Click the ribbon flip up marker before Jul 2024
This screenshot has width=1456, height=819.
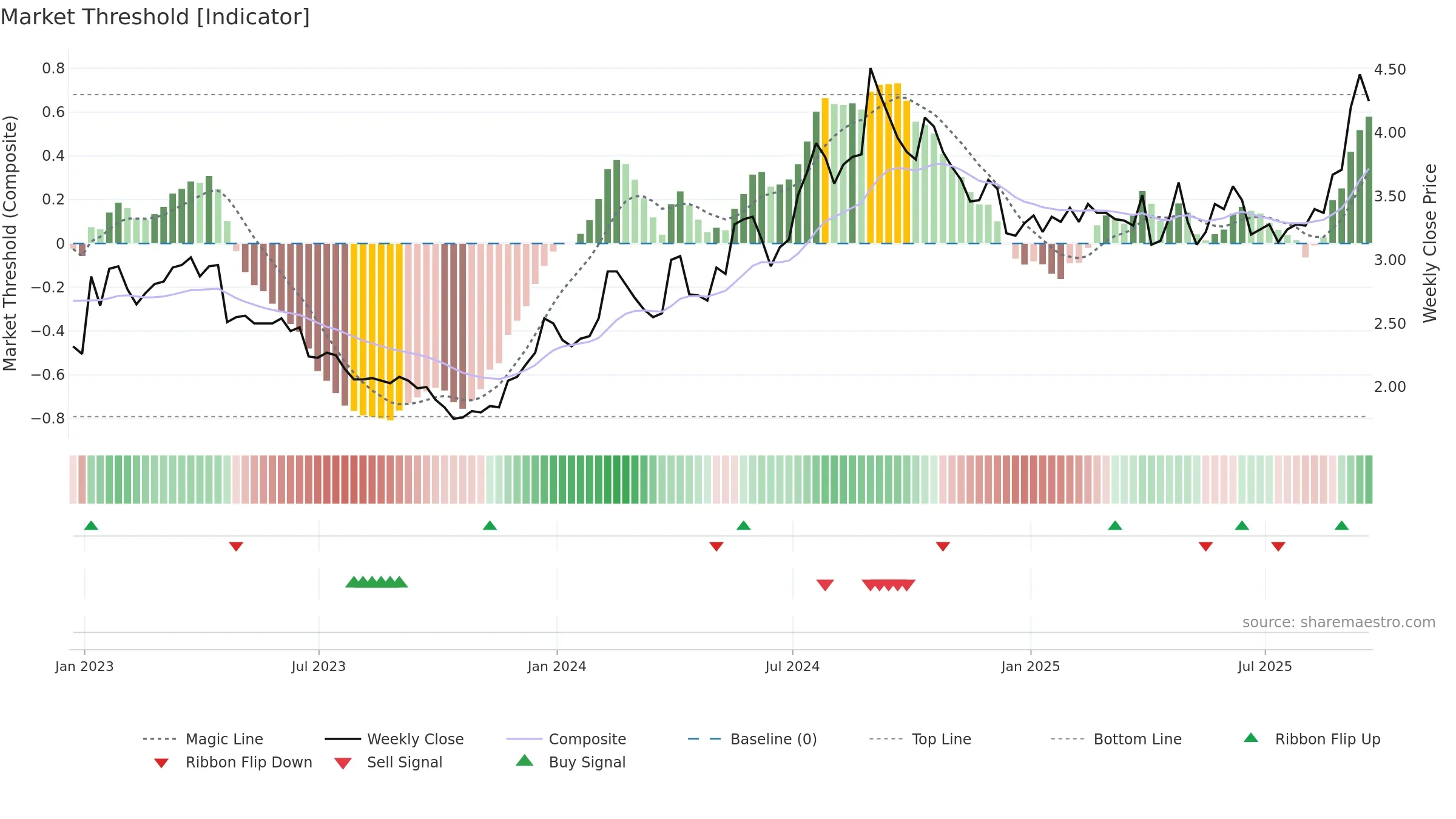coord(744,525)
